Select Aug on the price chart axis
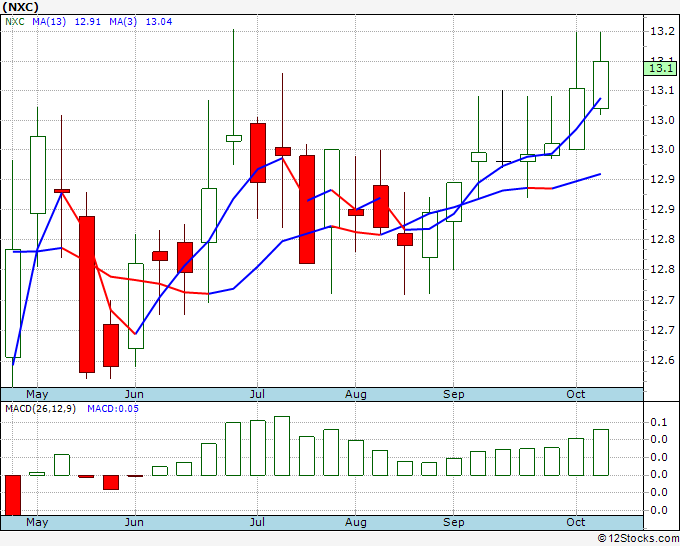Viewport: 680px width, 546px height. coord(356,394)
